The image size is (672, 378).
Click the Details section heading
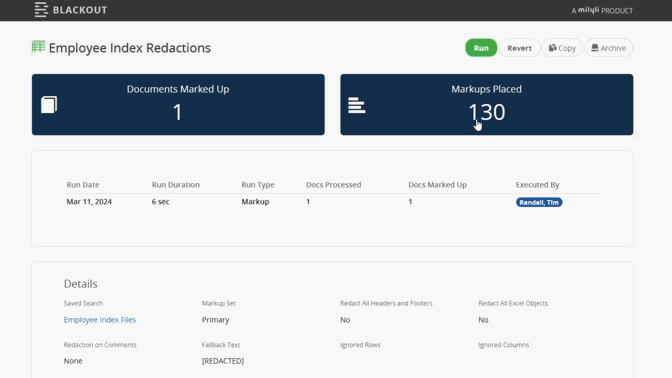(x=81, y=284)
